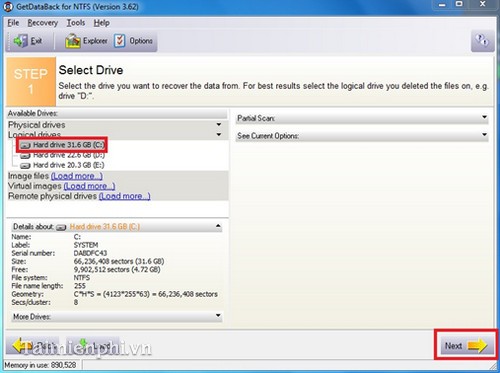This screenshot has height=373, width=500.
Task: Minimize the GetDataBack window
Action: click(x=442, y=5)
